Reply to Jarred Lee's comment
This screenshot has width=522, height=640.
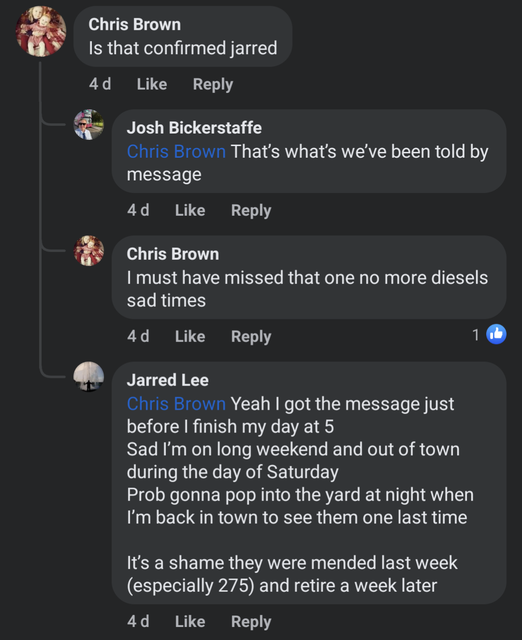(x=251, y=621)
